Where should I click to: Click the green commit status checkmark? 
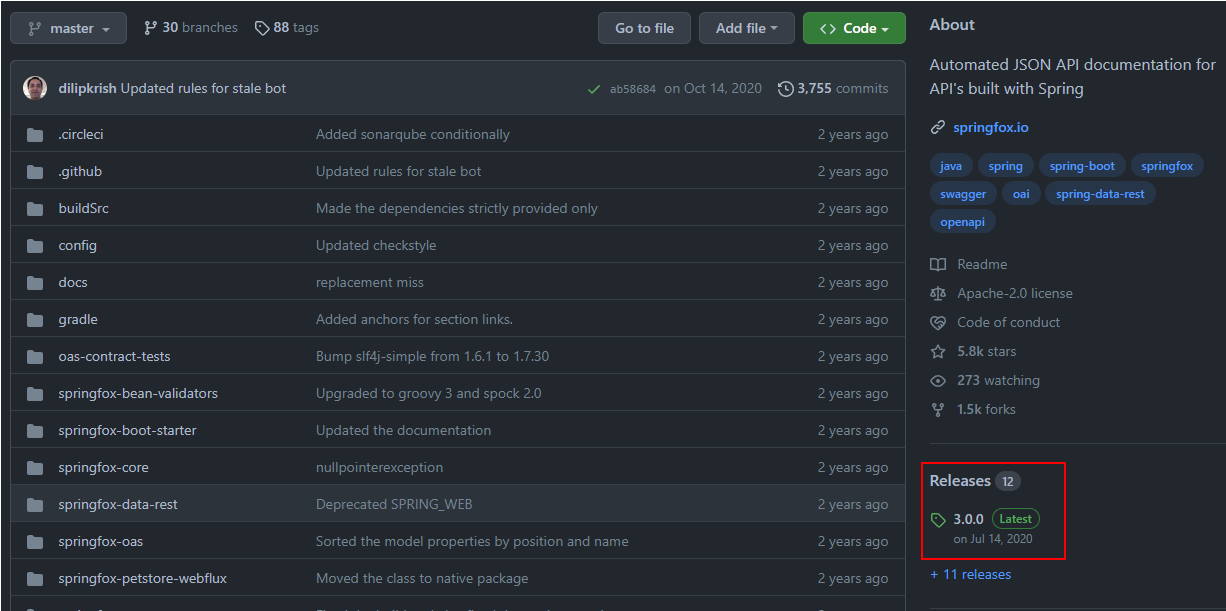pos(595,89)
